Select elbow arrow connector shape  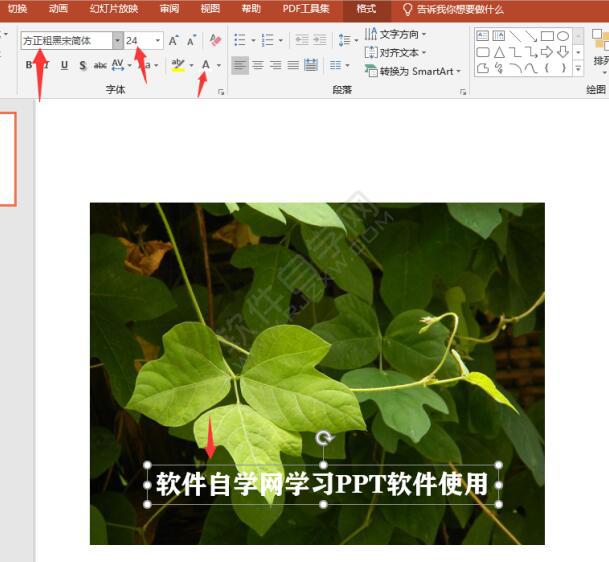coord(531,52)
